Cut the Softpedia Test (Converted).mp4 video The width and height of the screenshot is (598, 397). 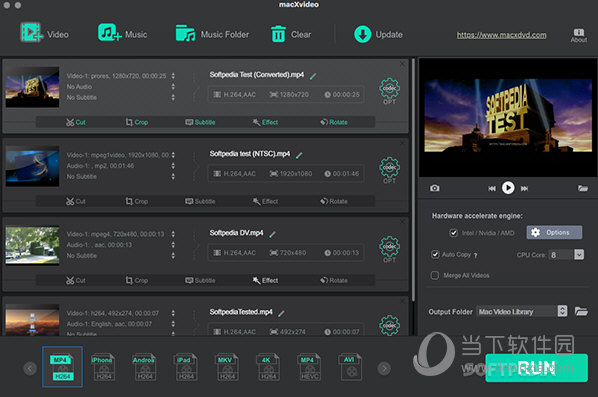pyautogui.click(x=76, y=122)
